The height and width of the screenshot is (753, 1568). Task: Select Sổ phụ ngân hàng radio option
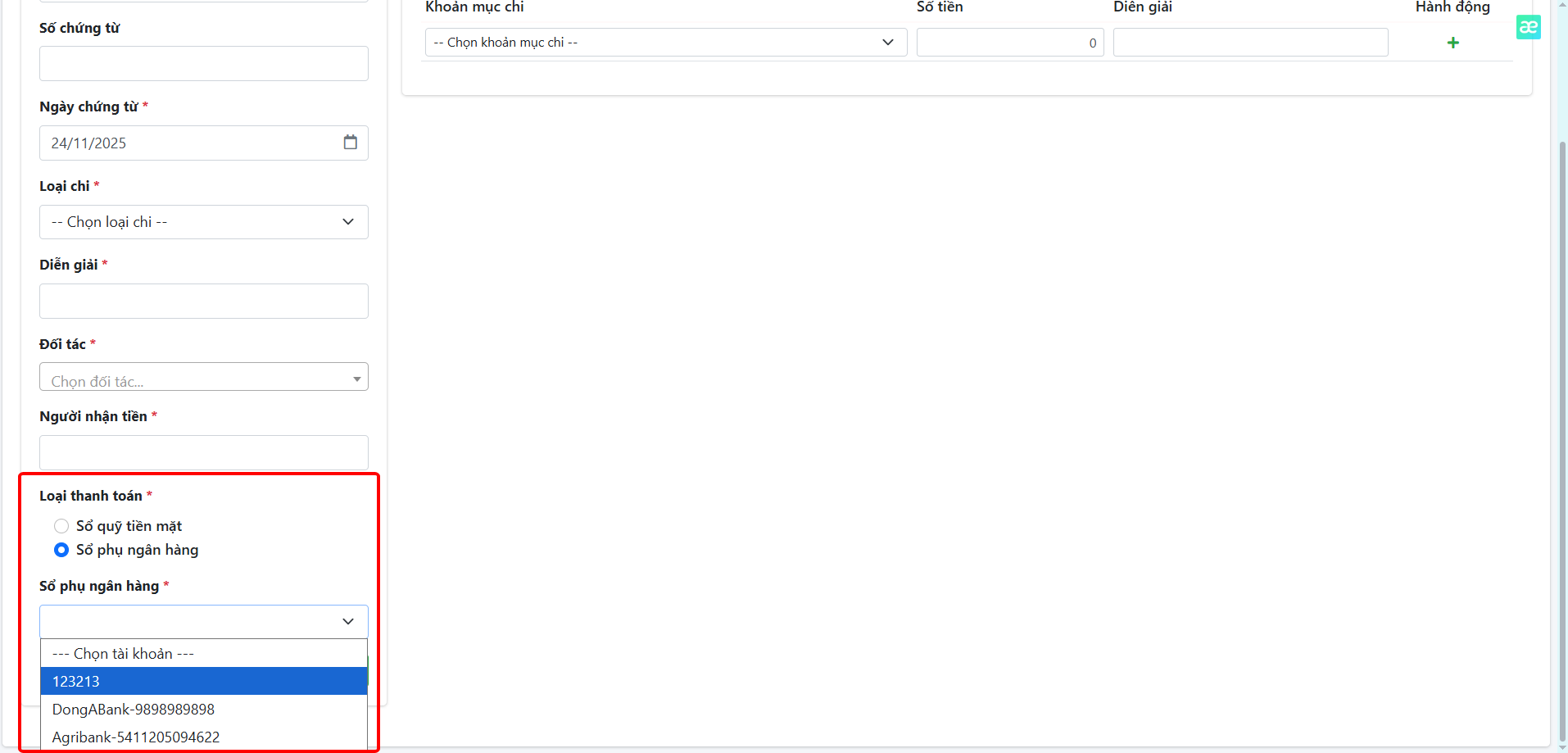click(61, 550)
